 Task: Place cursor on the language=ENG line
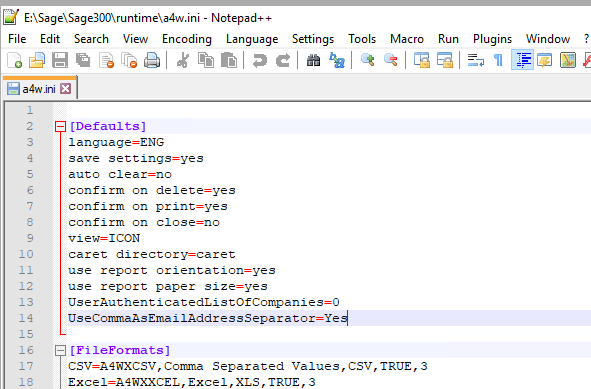[x=116, y=142]
